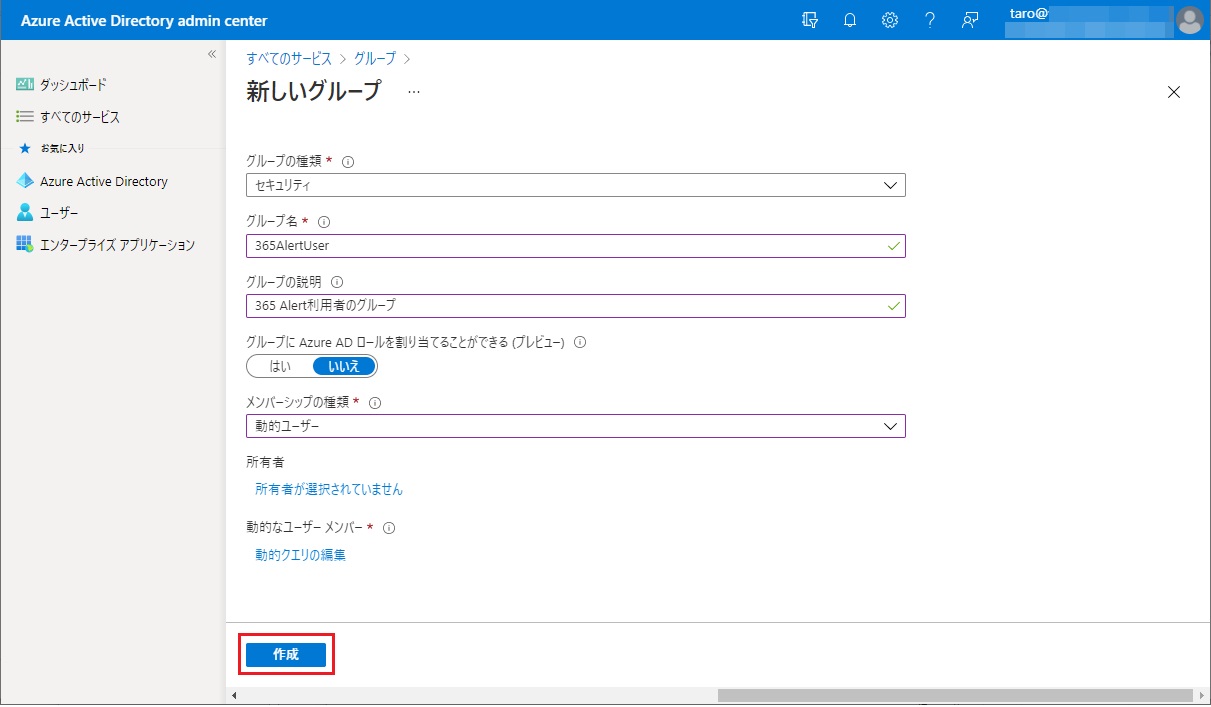This screenshot has width=1211, height=707.
Task: Click info icon next to グループ名
Action: point(323,222)
